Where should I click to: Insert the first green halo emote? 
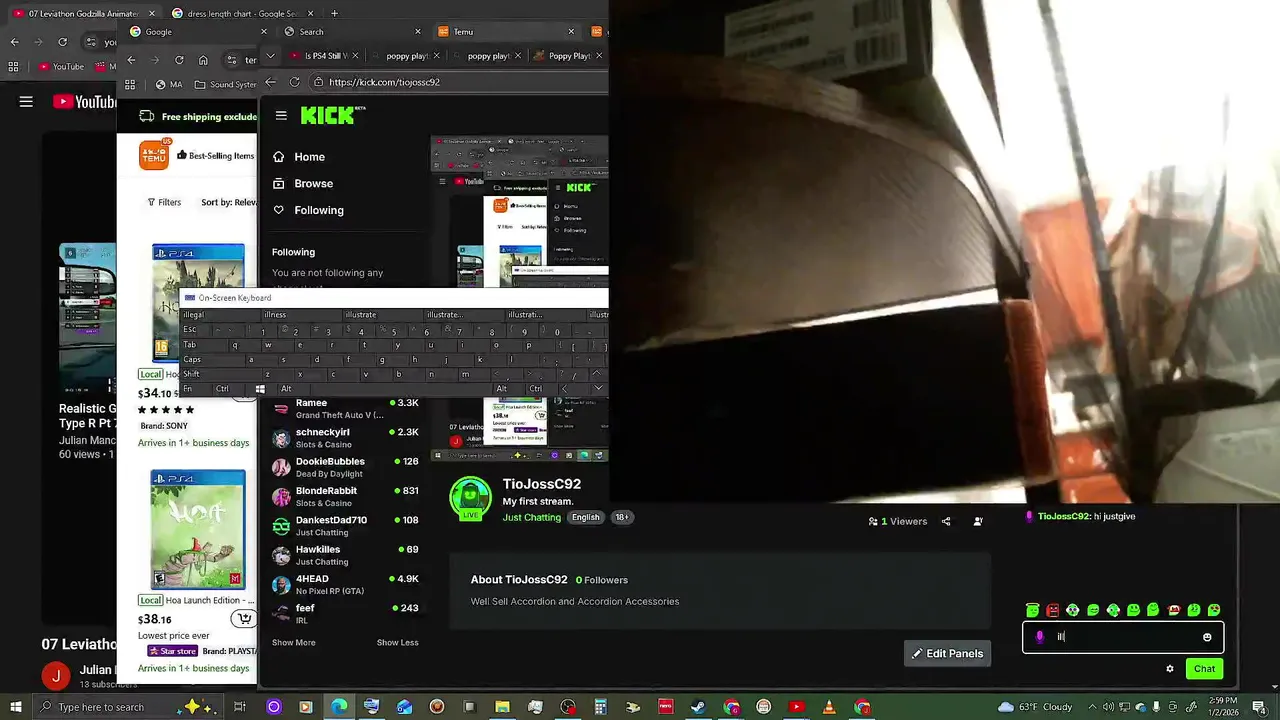pos(1032,610)
